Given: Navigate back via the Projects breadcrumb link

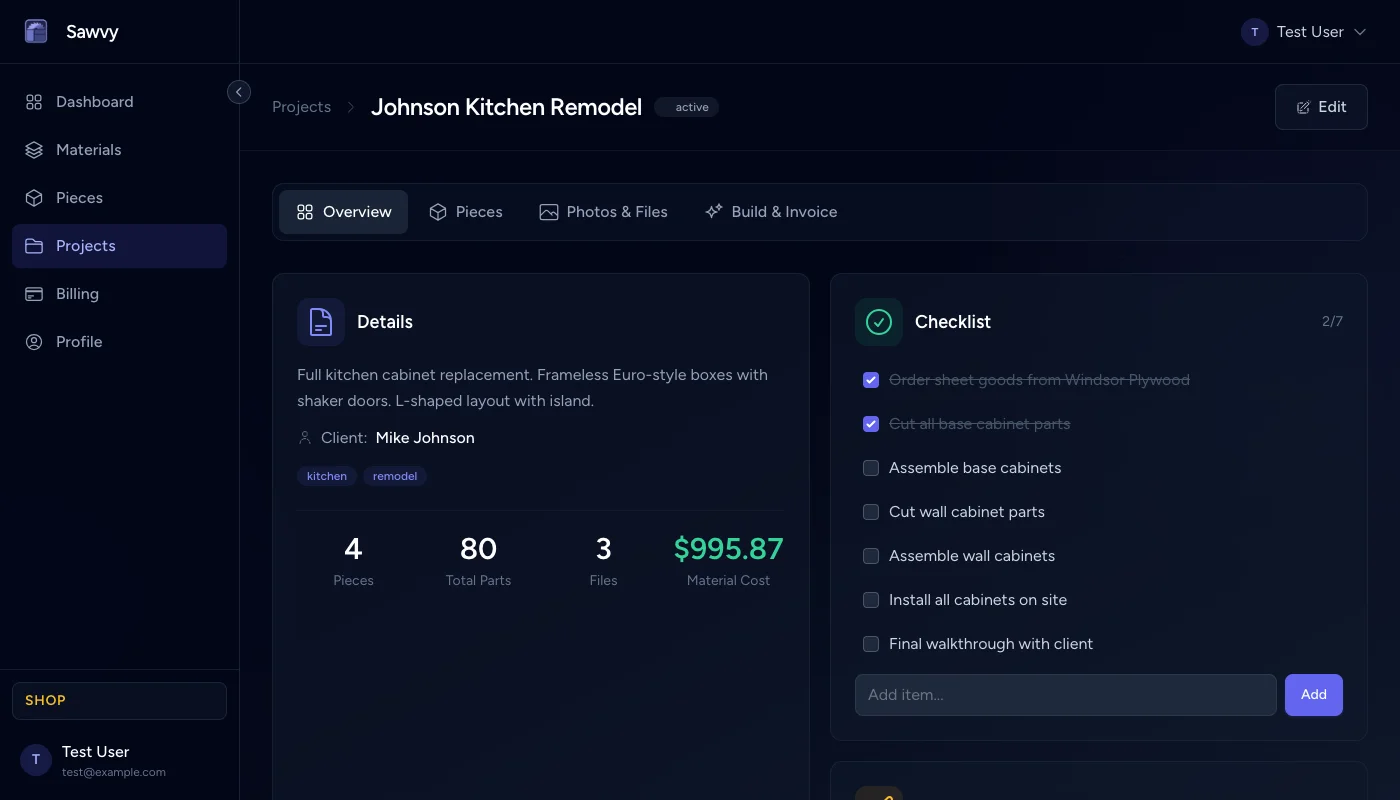Looking at the screenshot, I should pyautogui.click(x=301, y=106).
